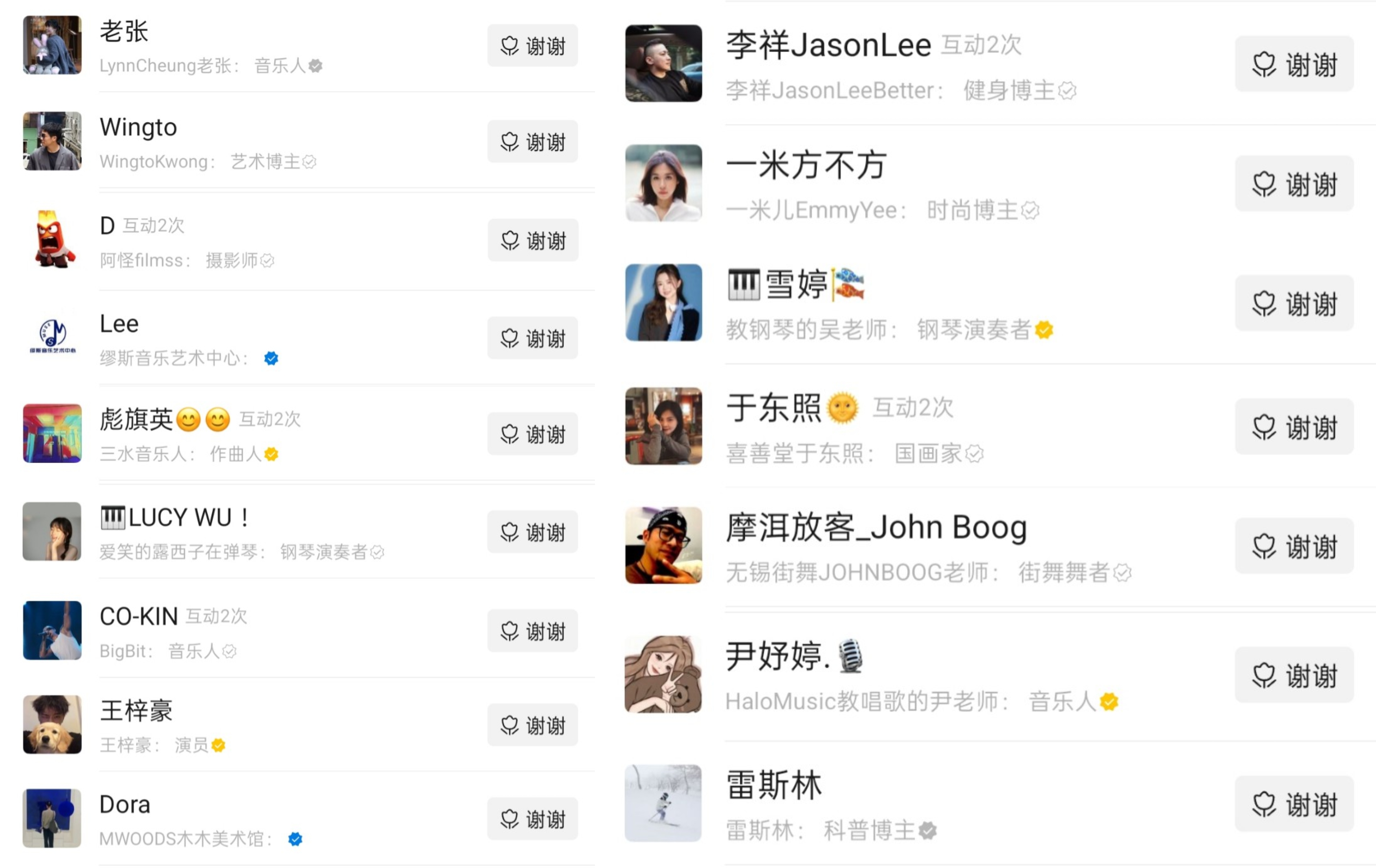The height and width of the screenshot is (868, 1376).
Task: Click the verified badge after 健身博主
Action: [x=1067, y=90]
